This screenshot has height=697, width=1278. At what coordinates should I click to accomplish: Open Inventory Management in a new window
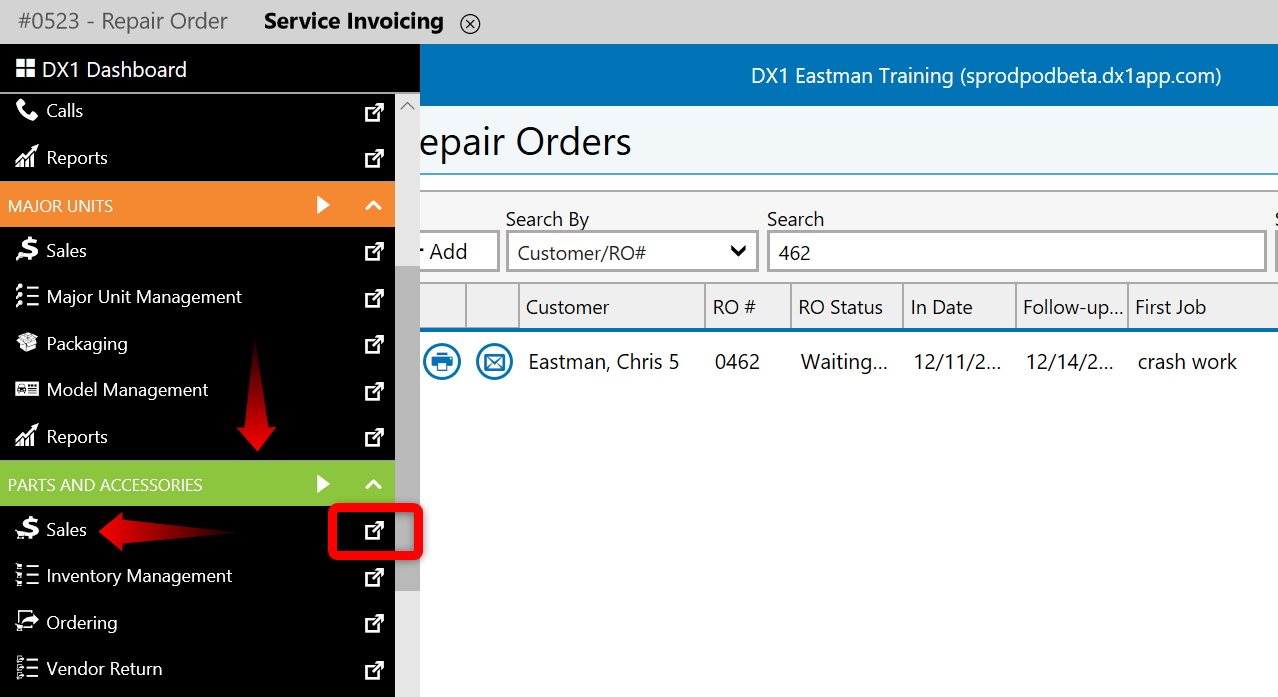pyautogui.click(x=374, y=577)
